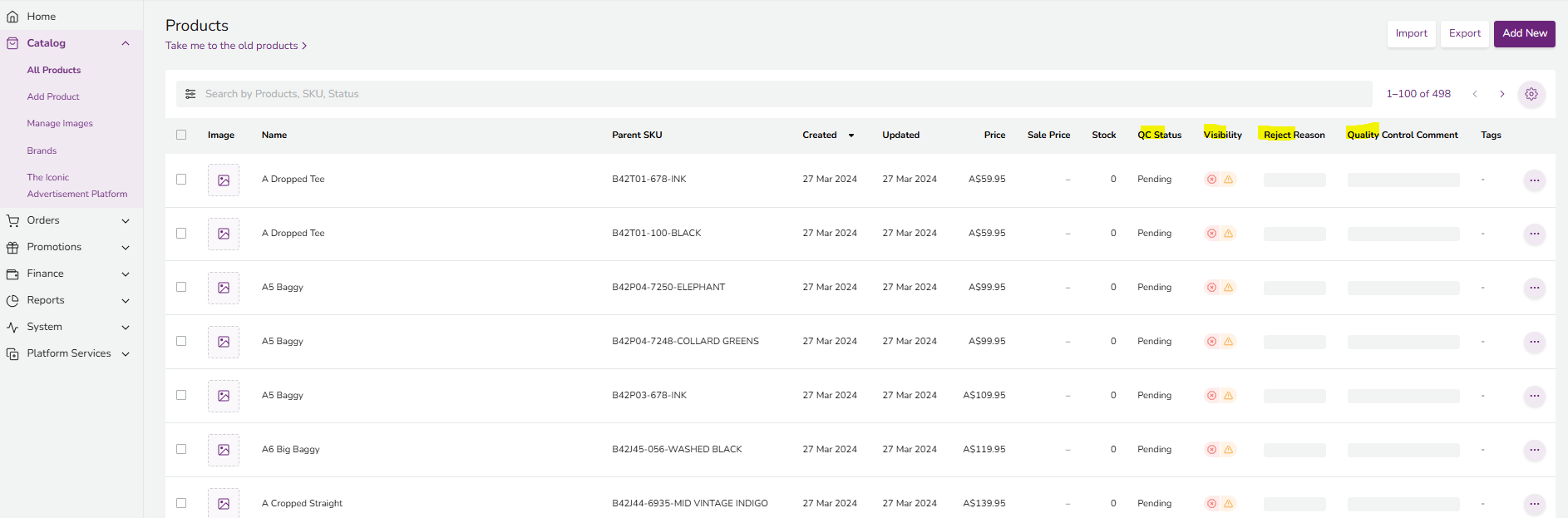This screenshot has height=518, width=1568.
Task: Check the box for B42T01-678-INK product
Action: [x=181, y=180]
